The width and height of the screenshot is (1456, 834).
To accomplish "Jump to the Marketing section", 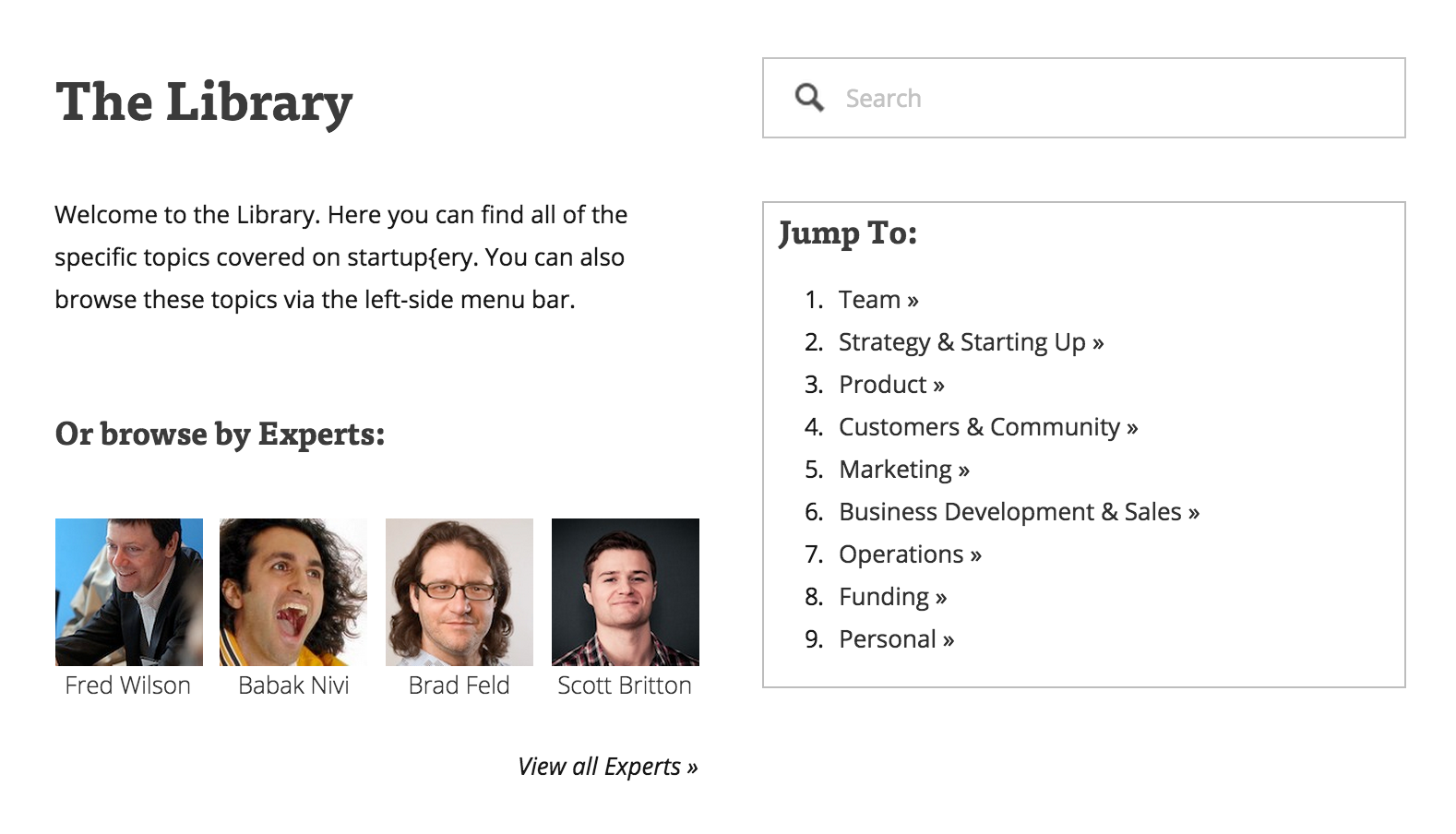I will (897, 469).
